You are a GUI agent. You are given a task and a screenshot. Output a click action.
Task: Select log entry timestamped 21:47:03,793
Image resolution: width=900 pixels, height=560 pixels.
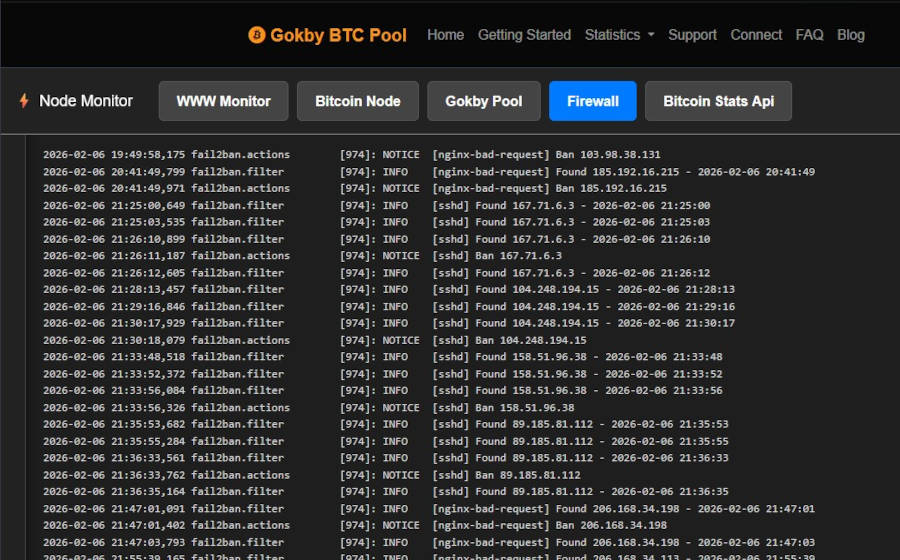(429, 542)
